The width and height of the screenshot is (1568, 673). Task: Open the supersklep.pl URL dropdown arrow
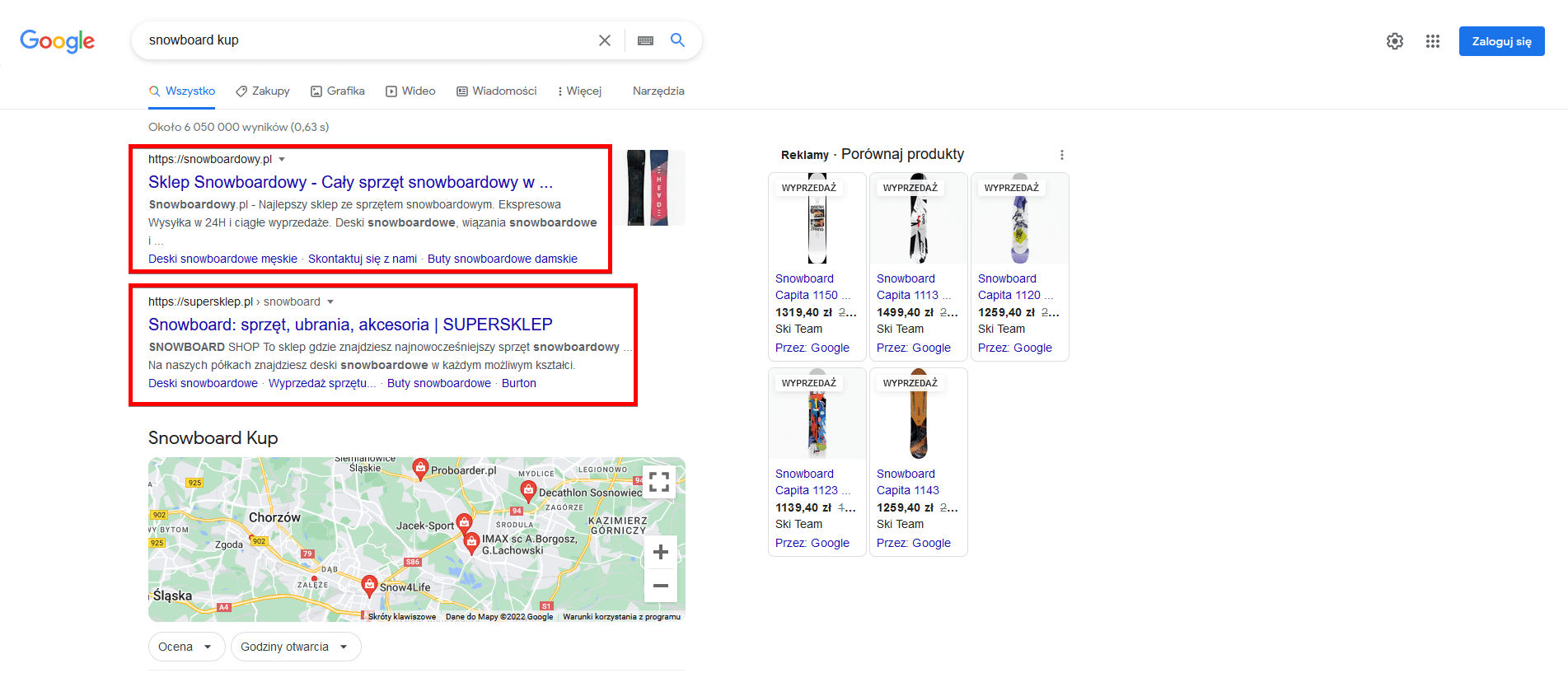click(330, 301)
